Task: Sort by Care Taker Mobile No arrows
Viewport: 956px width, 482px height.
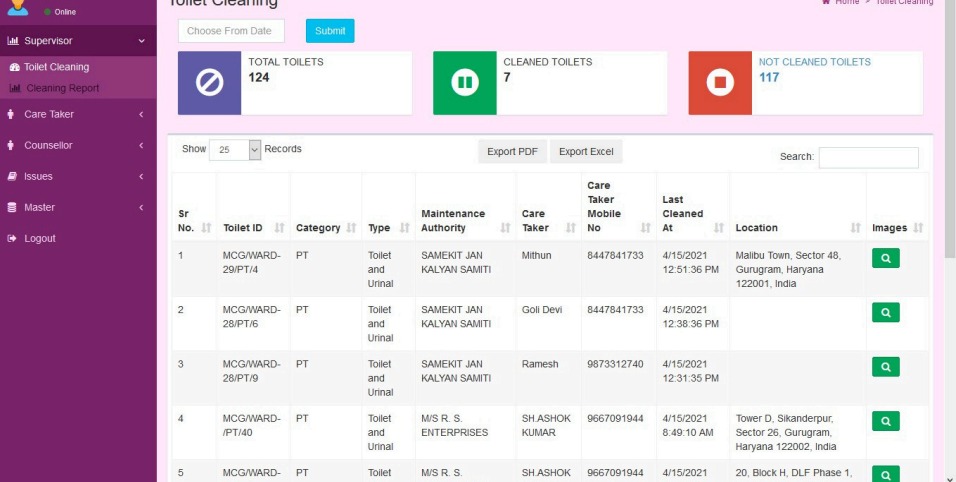Action: (646, 228)
